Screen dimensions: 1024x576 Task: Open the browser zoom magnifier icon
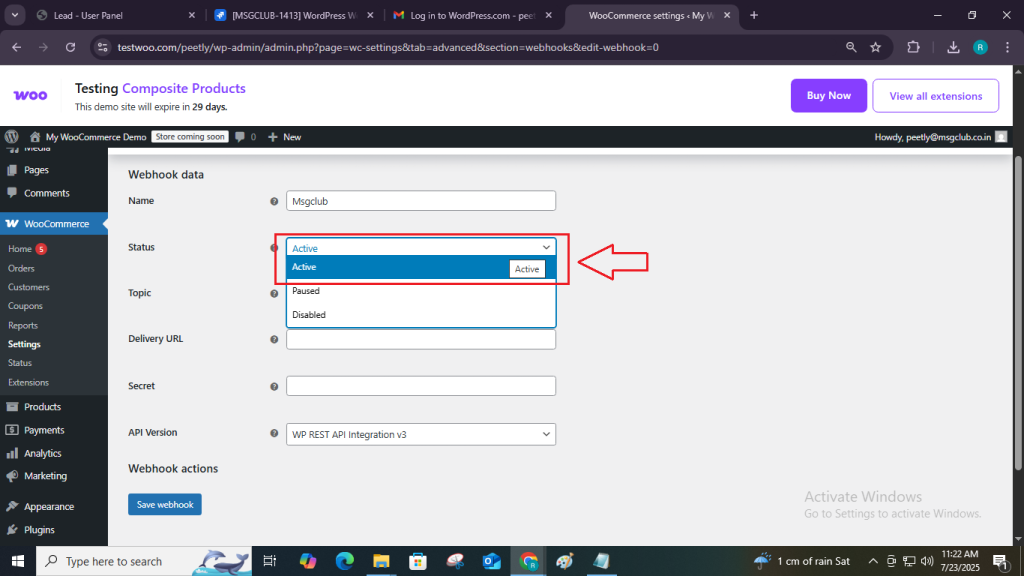pyautogui.click(x=851, y=47)
